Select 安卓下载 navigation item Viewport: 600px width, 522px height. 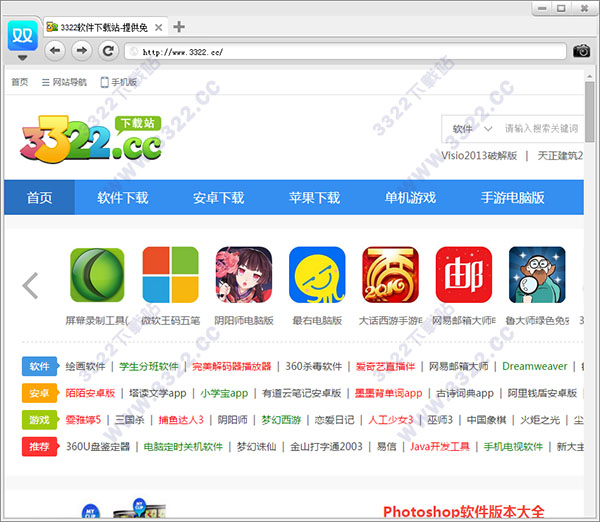[218, 197]
